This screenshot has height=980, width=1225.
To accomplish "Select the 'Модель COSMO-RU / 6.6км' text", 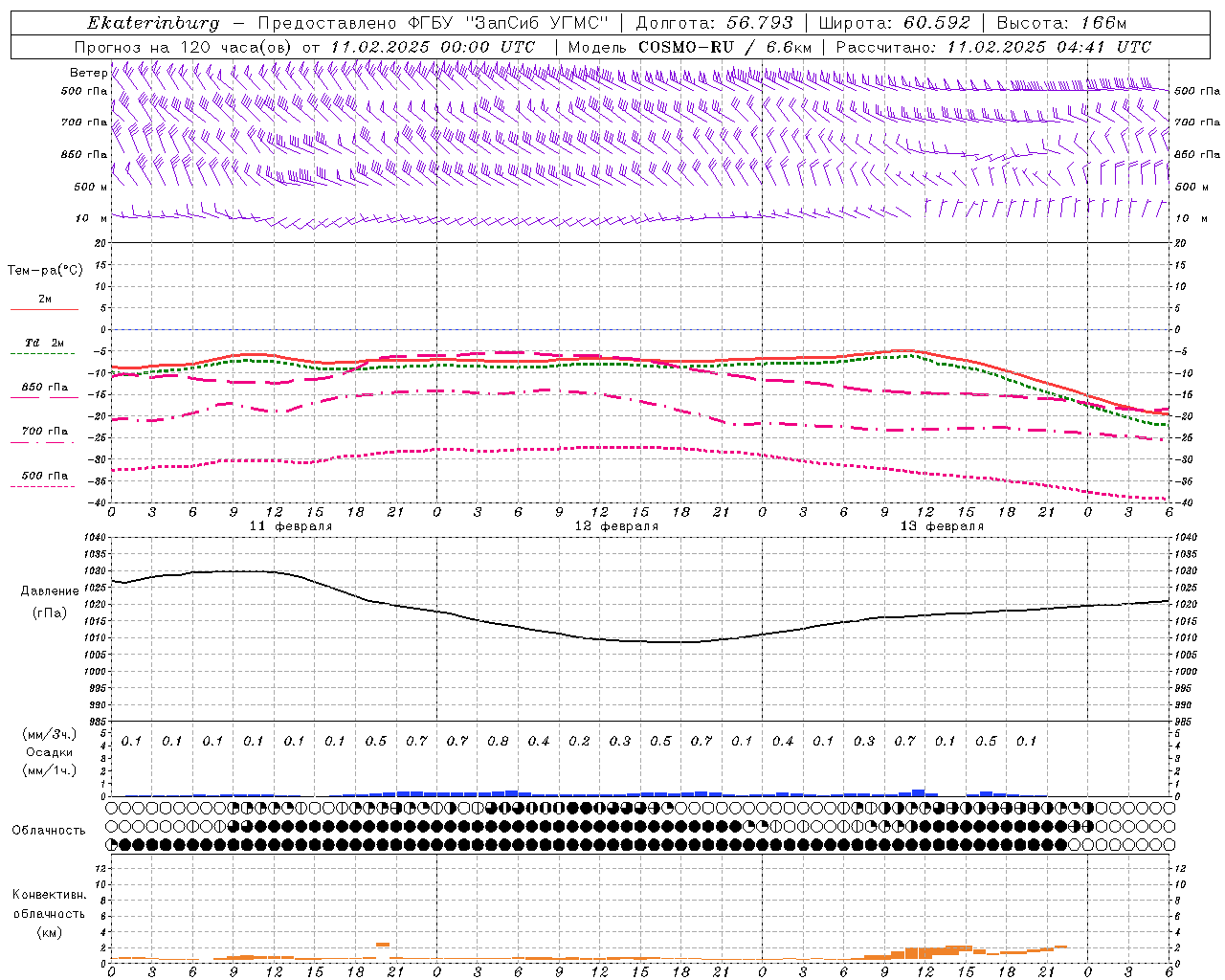I will tap(690, 47).
